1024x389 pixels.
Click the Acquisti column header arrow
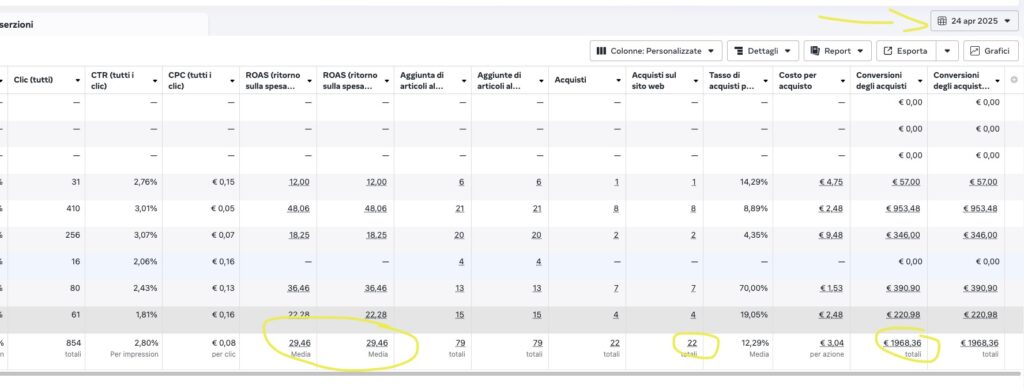(618, 81)
